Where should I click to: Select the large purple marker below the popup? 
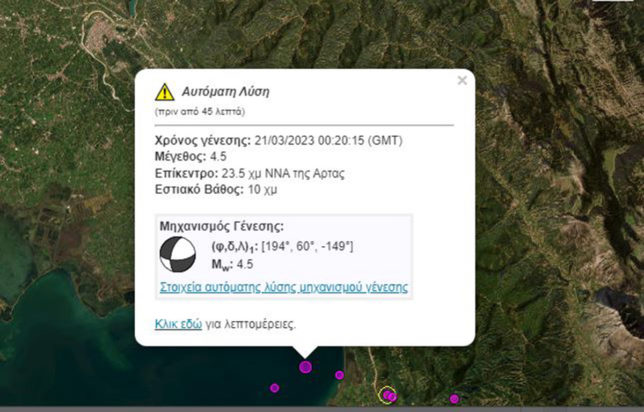(306, 367)
